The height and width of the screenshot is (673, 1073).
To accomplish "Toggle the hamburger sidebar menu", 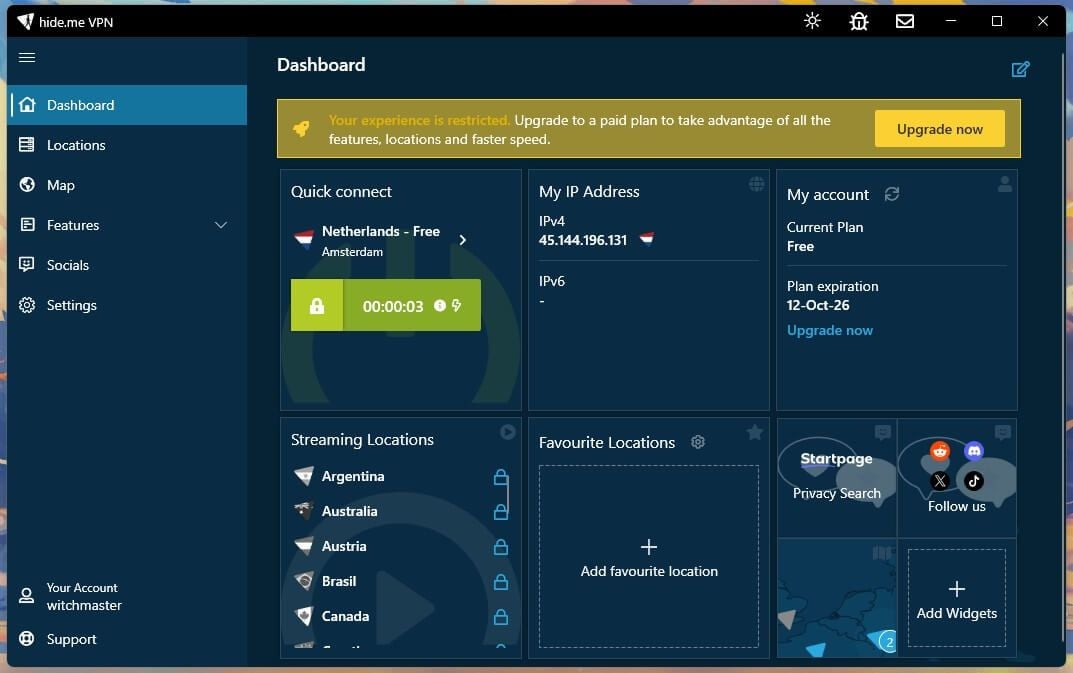I will [x=27, y=58].
